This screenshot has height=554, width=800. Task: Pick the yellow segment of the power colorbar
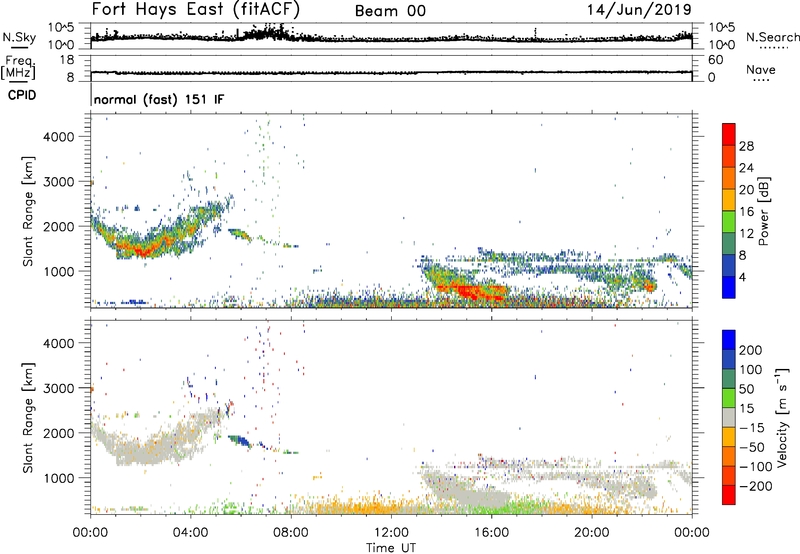729,199
